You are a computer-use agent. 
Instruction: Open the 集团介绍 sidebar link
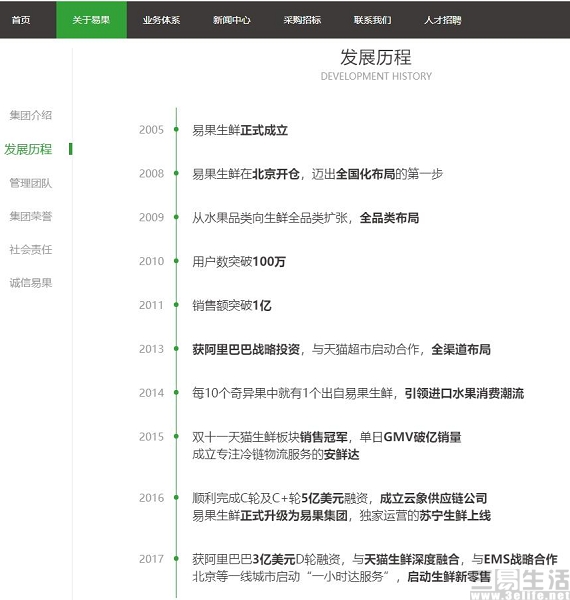click(x=31, y=115)
